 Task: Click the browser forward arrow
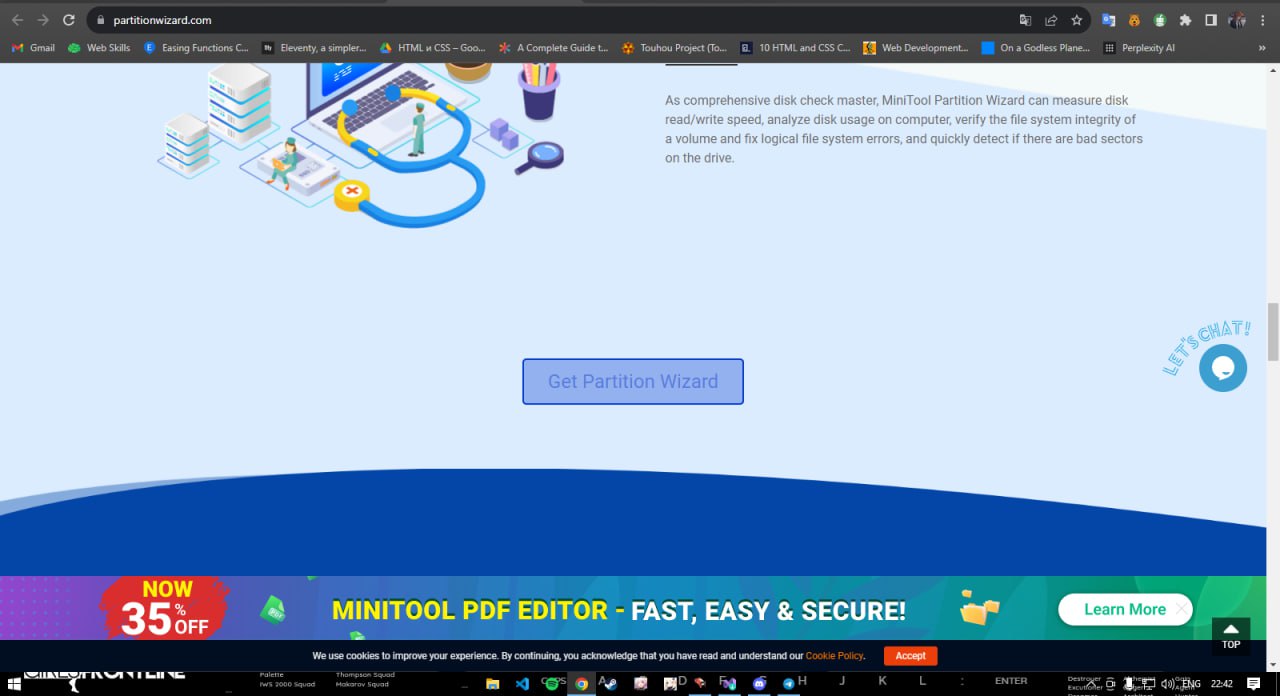click(43, 20)
